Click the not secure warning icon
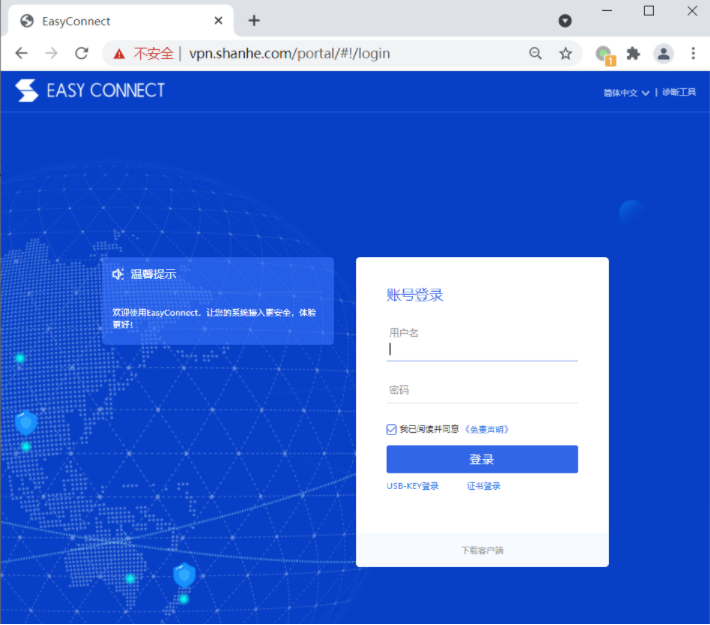This screenshot has width=710, height=625. tap(119, 53)
